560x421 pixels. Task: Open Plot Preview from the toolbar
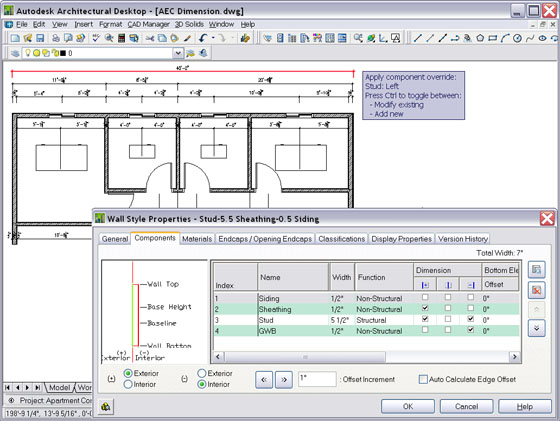[68, 38]
